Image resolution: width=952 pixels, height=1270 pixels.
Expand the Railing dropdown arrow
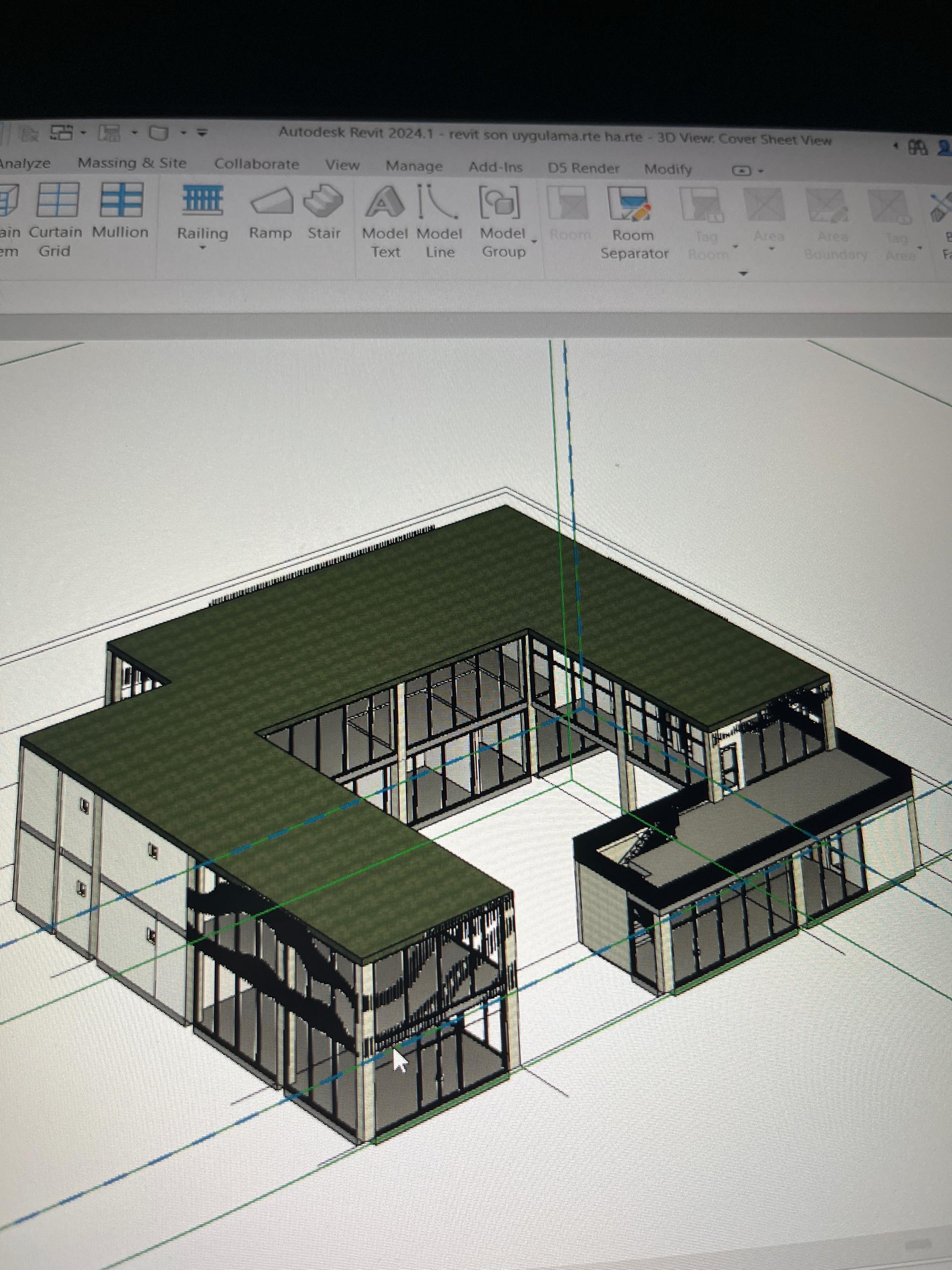(203, 249)
